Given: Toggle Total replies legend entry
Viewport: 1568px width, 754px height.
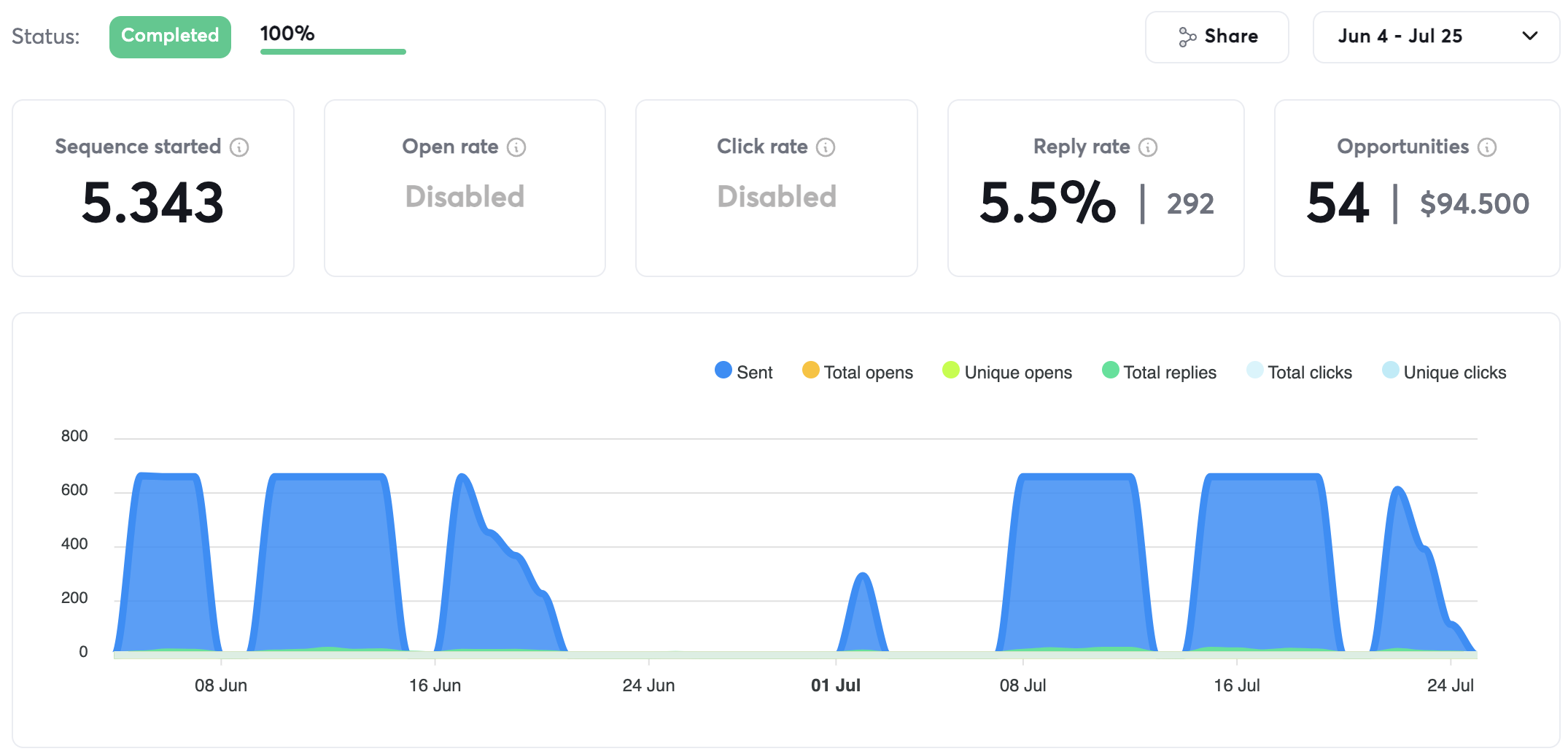Looking at the screenshot, I should point(1159,372).
